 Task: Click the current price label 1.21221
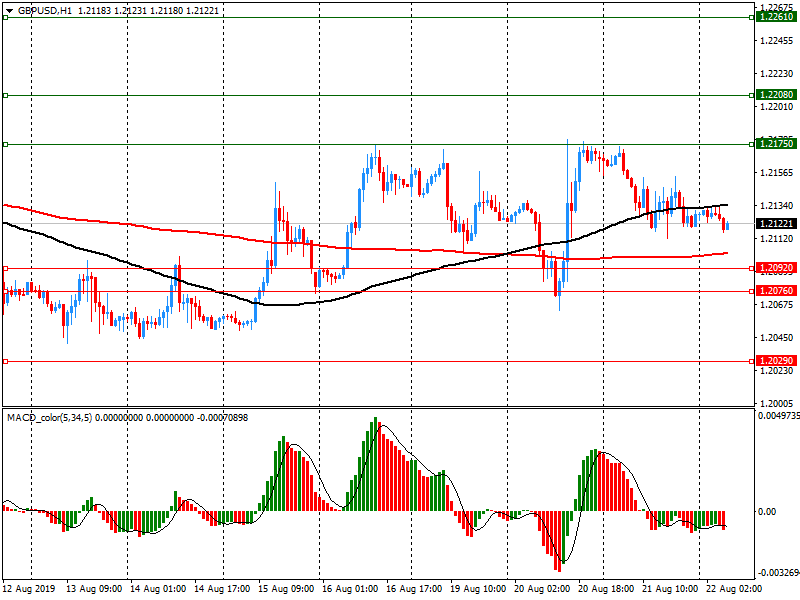click(776, 223)
